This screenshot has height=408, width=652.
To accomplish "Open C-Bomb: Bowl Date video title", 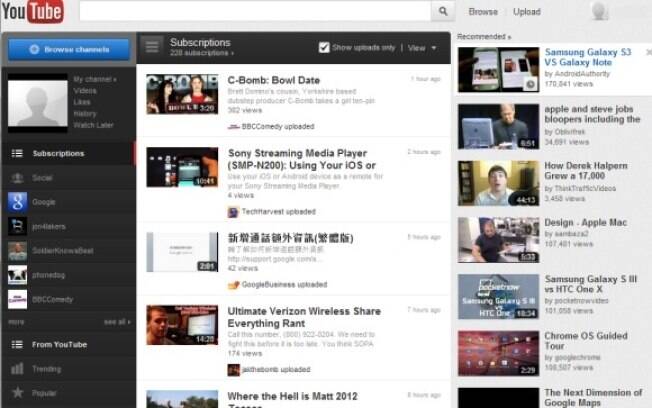I will pyautogui.click(x=274, y=80).
